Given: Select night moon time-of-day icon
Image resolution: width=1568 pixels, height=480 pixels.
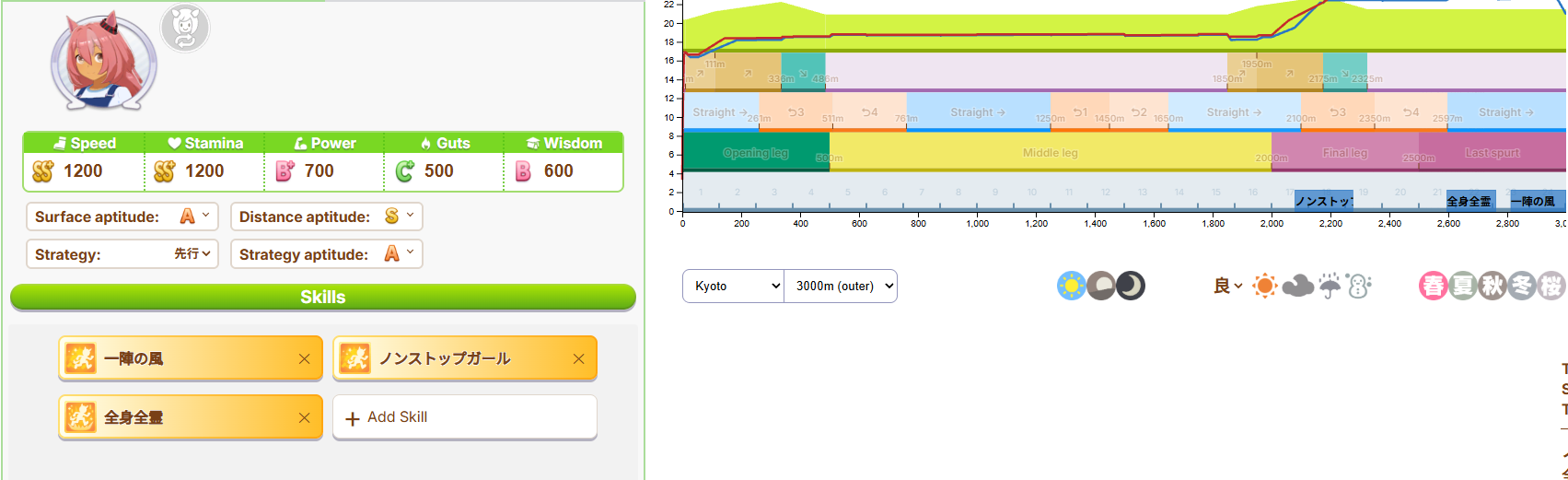Looking at the screenshot, I should [x=1131, y=286].
